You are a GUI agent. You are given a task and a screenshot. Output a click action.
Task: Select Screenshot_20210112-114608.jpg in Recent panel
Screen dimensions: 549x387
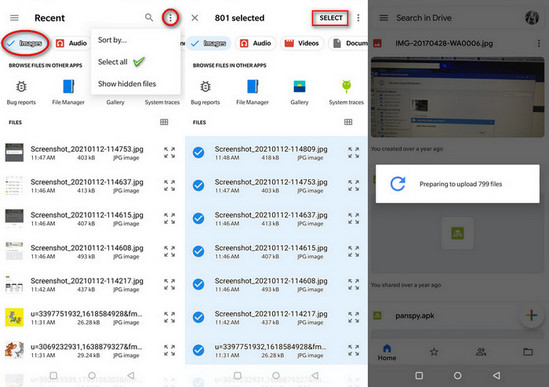(x=87, y=251)
